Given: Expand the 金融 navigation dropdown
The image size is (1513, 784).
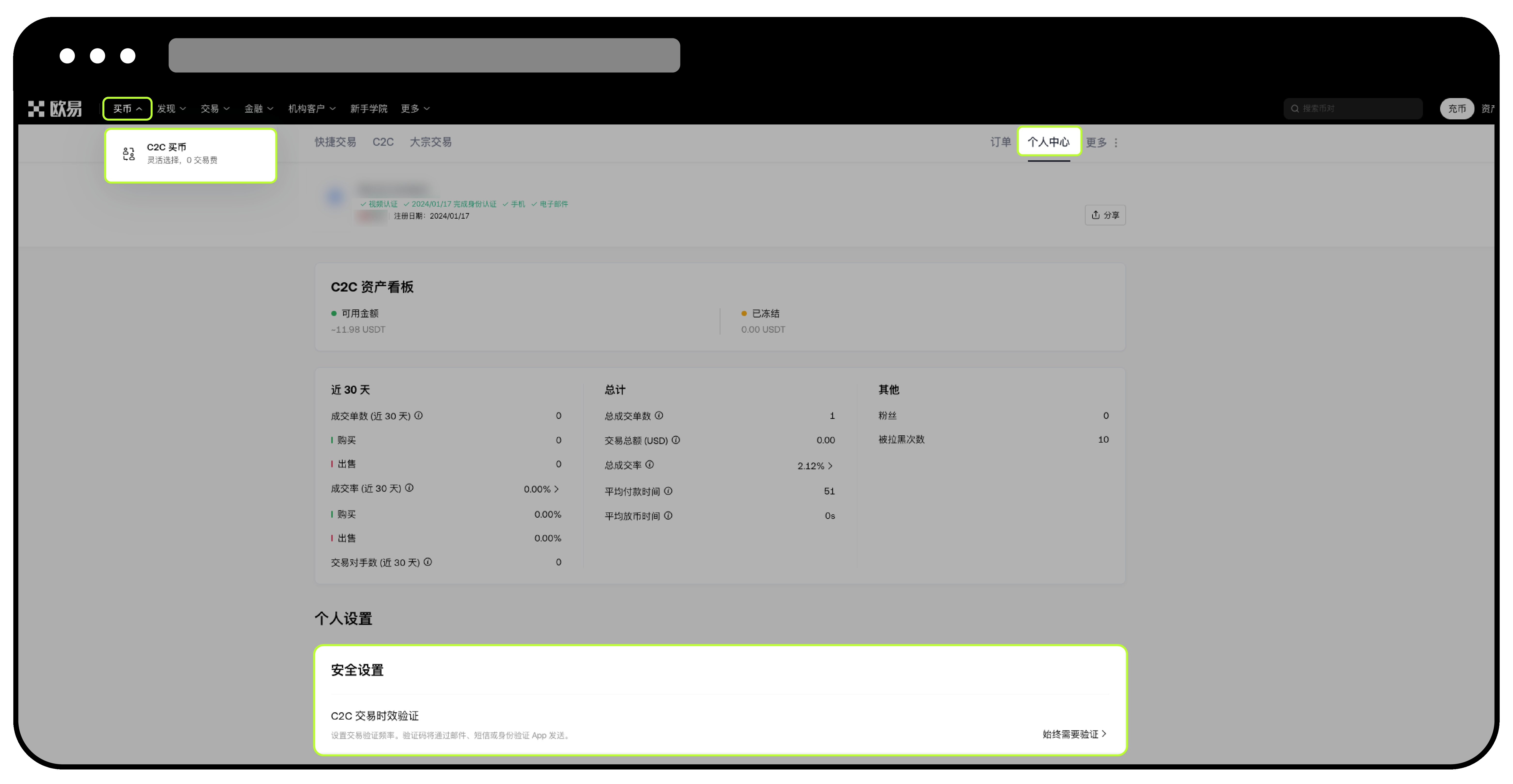Looking at the screenshot, I should (258, 109).
